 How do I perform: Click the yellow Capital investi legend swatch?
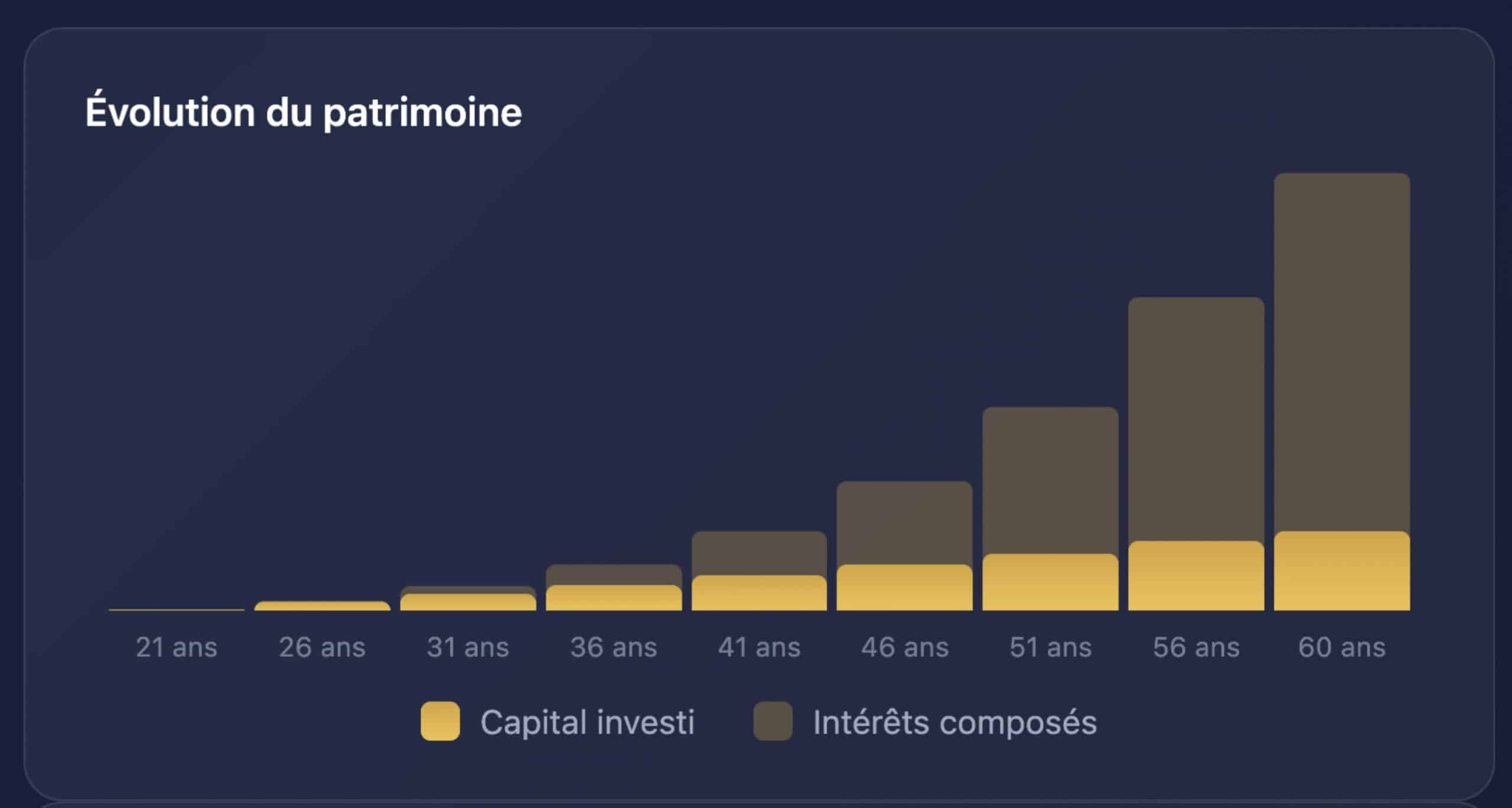tap(440, 721)
